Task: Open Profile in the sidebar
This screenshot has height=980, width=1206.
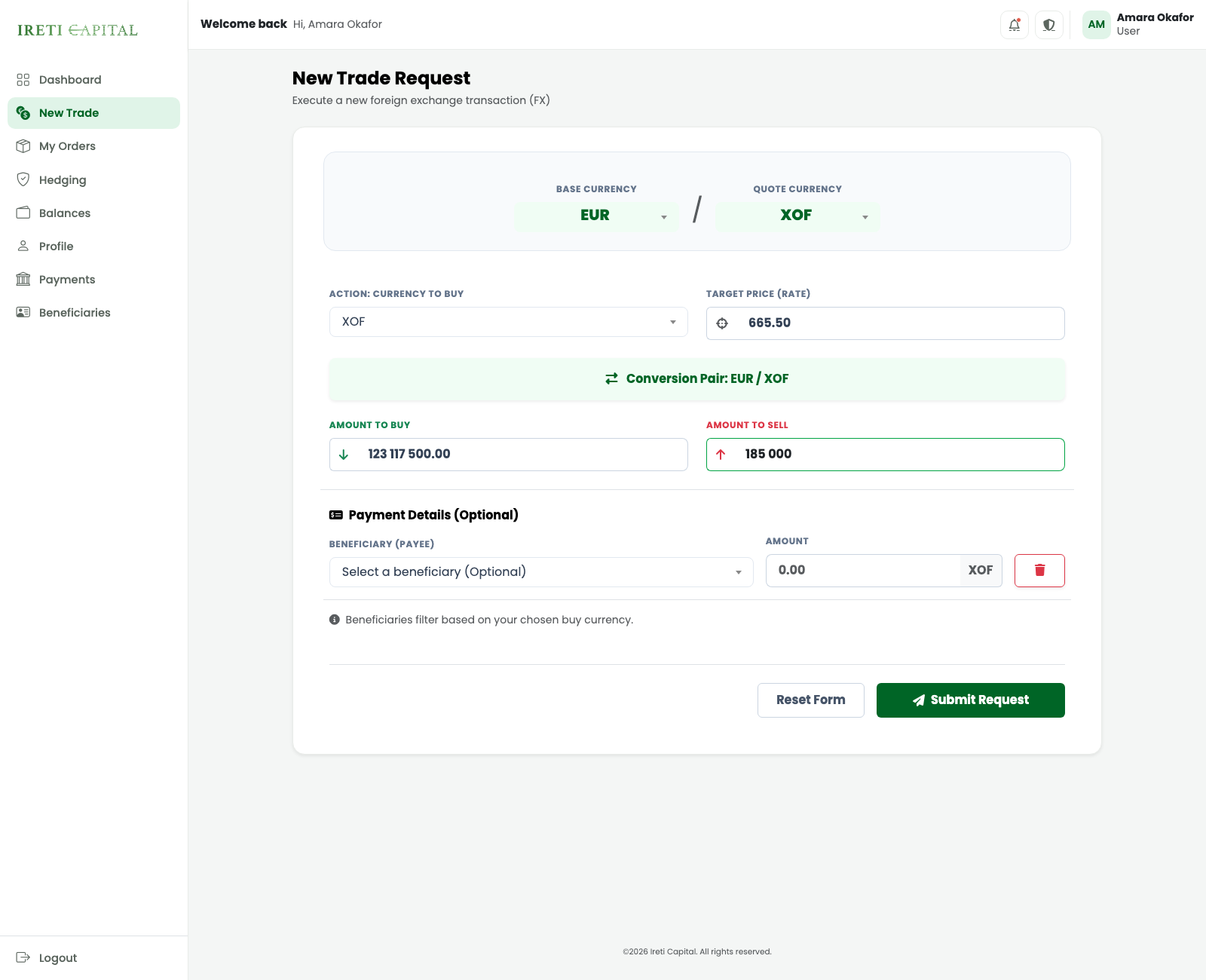Action: click(93, 246)
